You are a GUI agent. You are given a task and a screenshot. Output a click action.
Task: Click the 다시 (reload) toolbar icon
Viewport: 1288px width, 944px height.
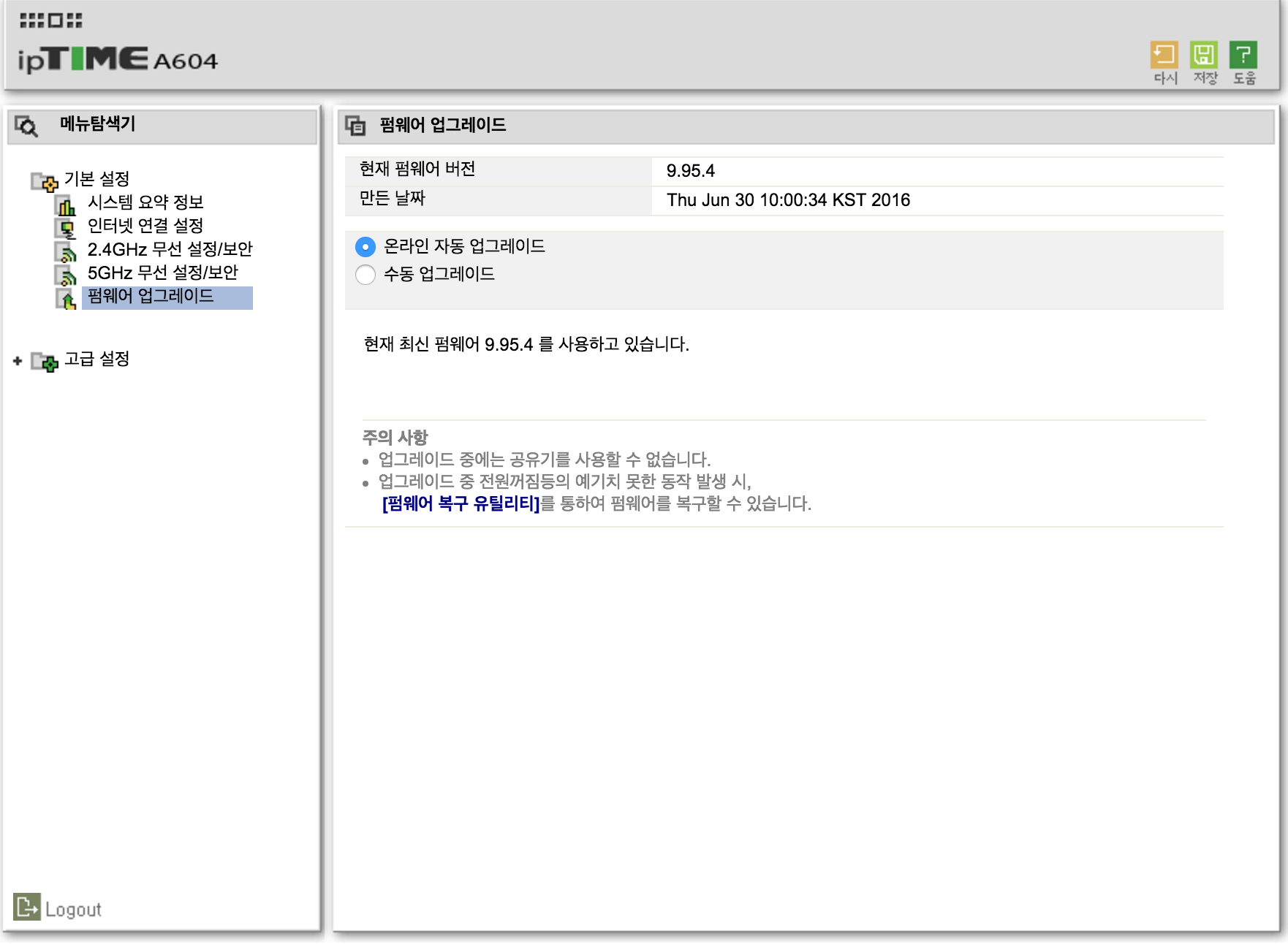[1164, 55]
